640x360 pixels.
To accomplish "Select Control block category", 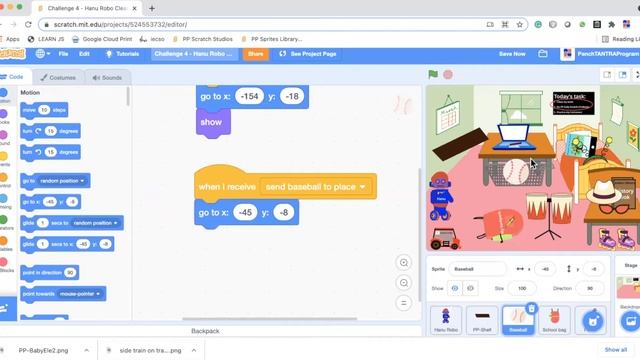I will tap(4, 180).
